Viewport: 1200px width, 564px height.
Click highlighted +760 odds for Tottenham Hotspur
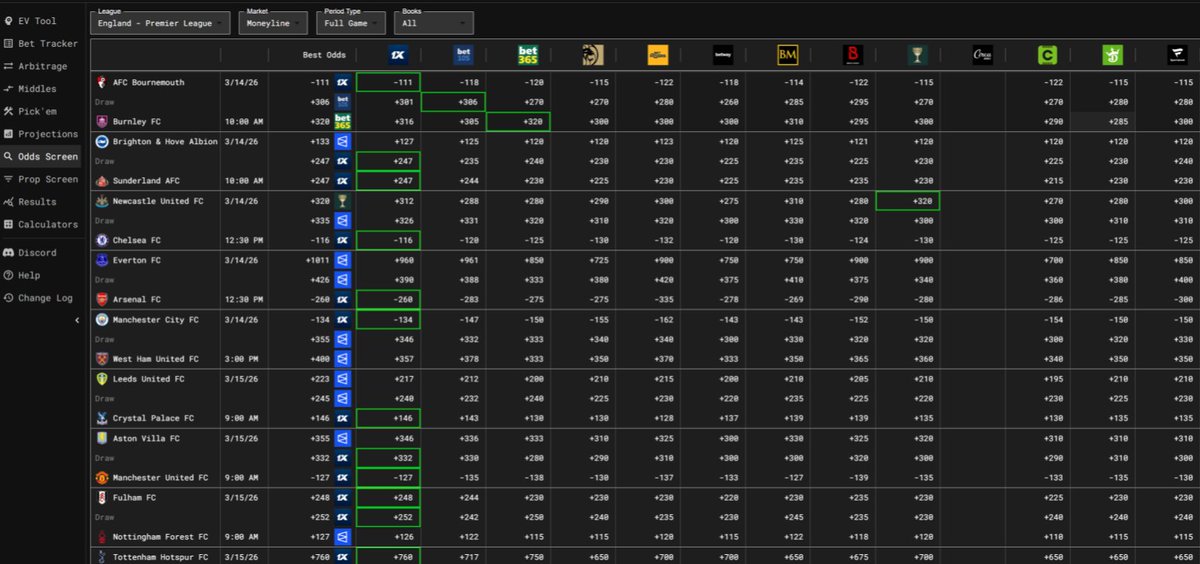coord(388,557)
